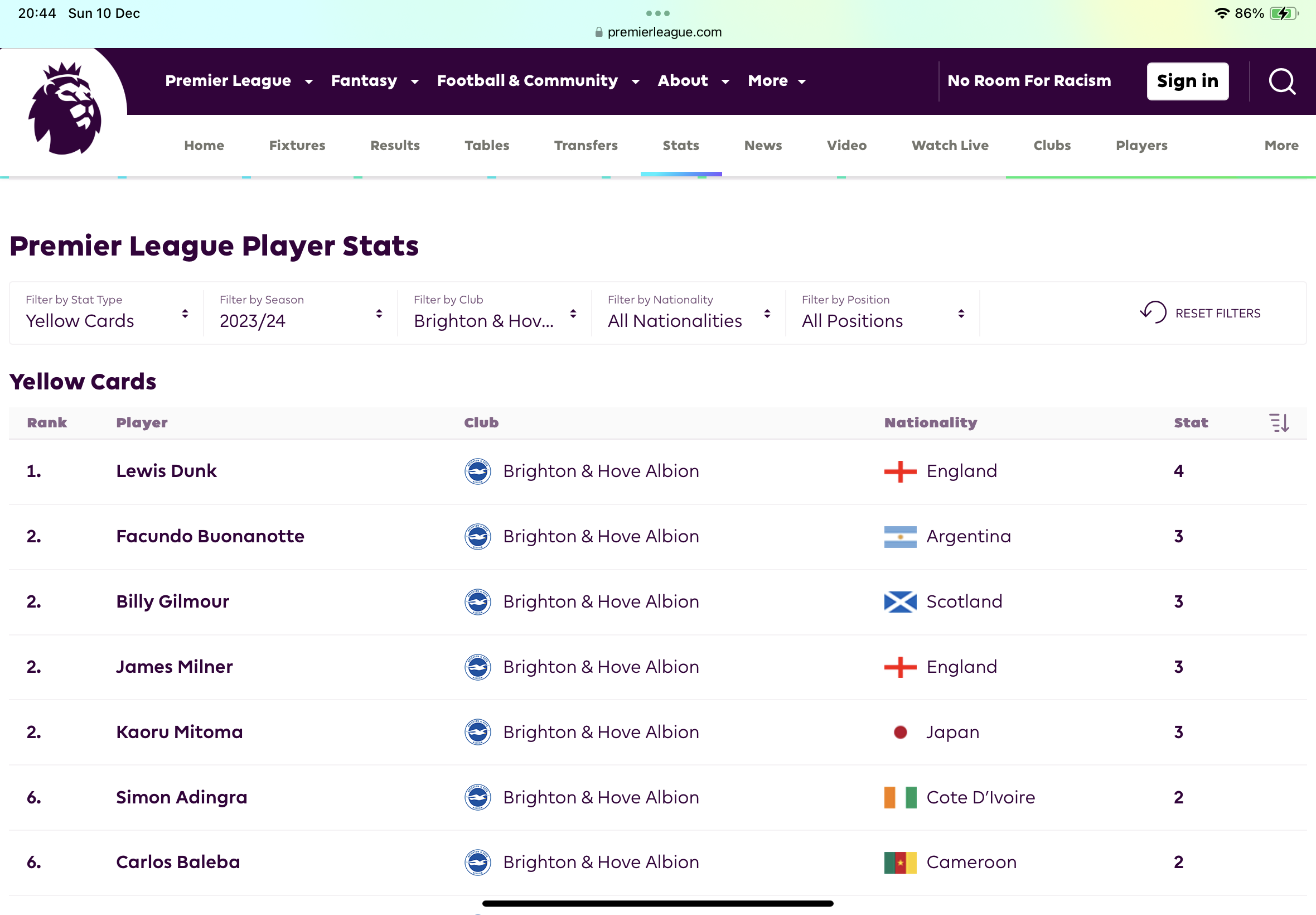Screen dimensions: 1316x915
Task: Tap the three-dot multitasking icon at top
Action: [657, 13]
